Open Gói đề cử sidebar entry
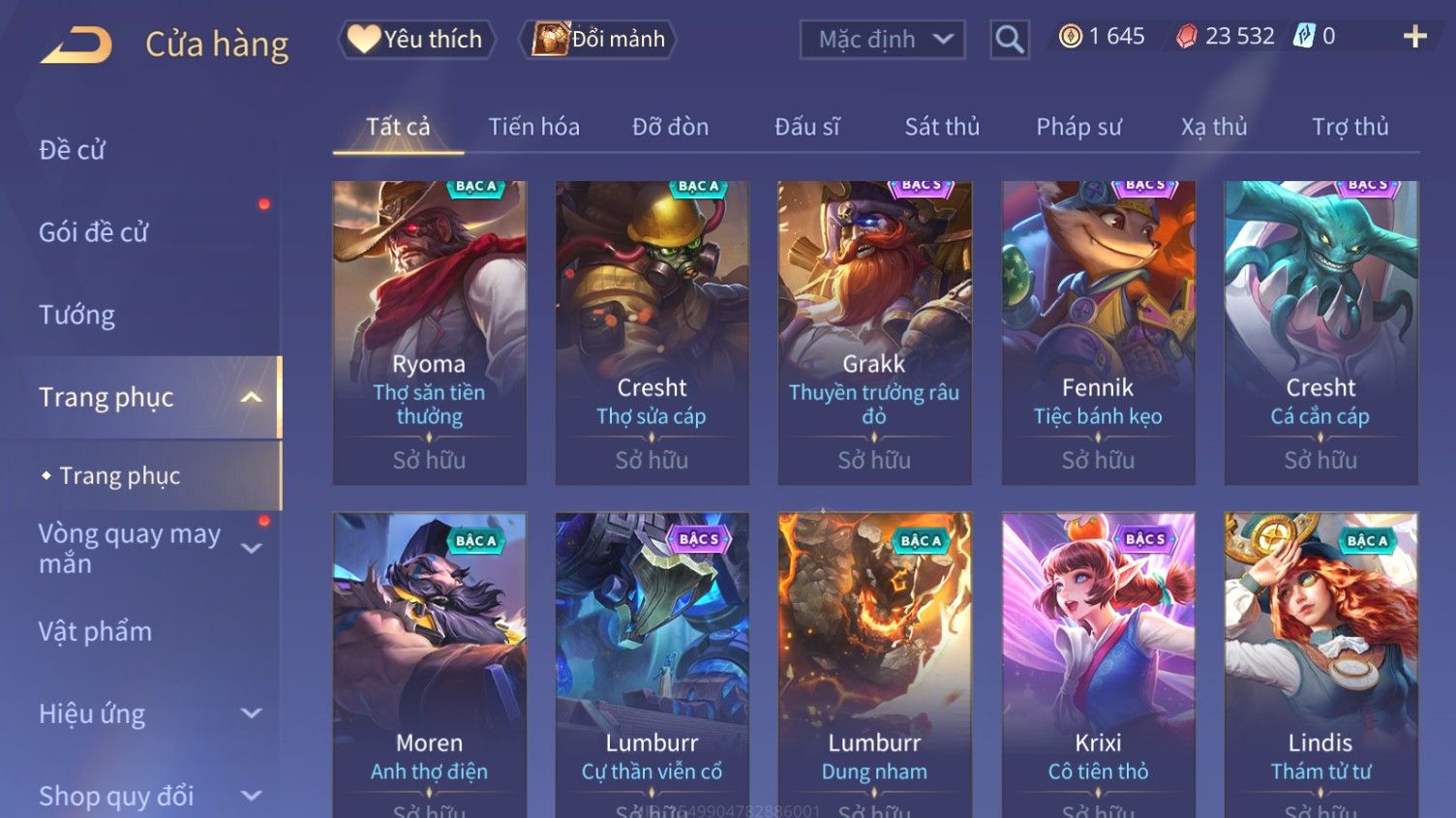 pos(94,232)
